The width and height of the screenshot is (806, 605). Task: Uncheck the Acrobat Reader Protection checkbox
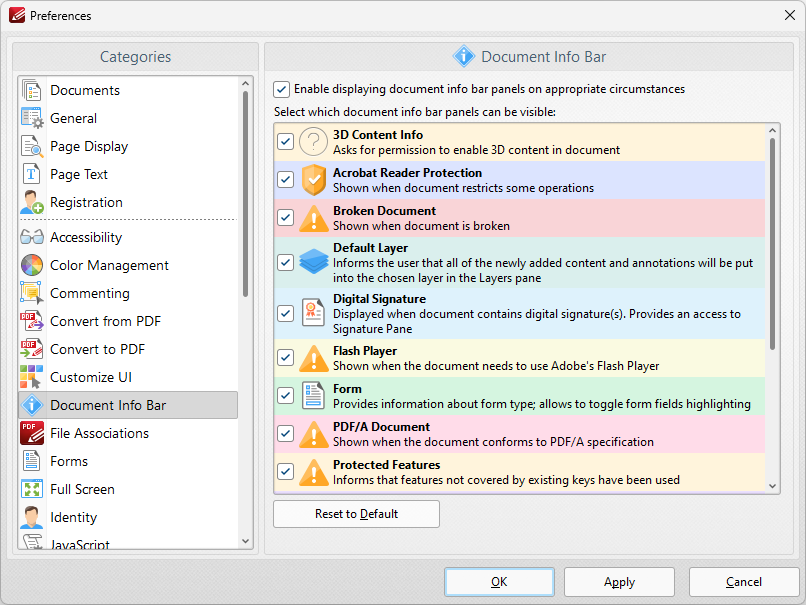285,180
